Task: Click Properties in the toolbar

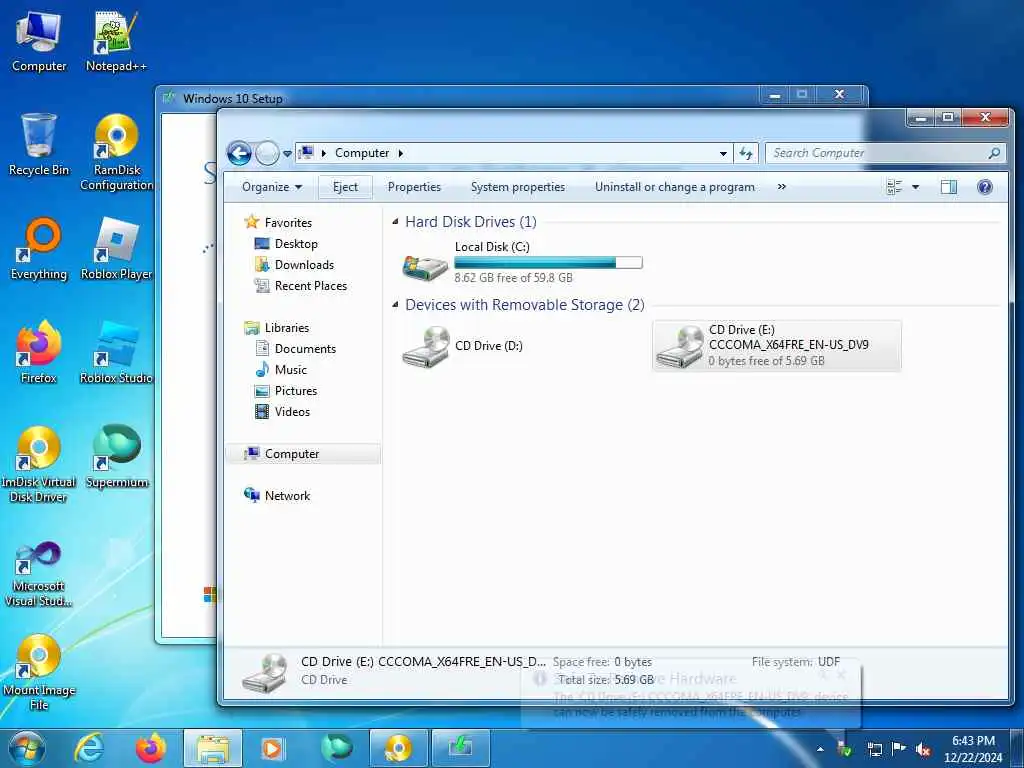Action: coord(414,187)
